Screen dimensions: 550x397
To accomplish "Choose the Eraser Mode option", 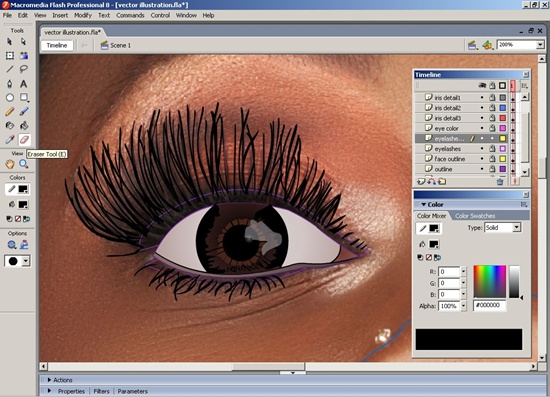I will [12, 245].
